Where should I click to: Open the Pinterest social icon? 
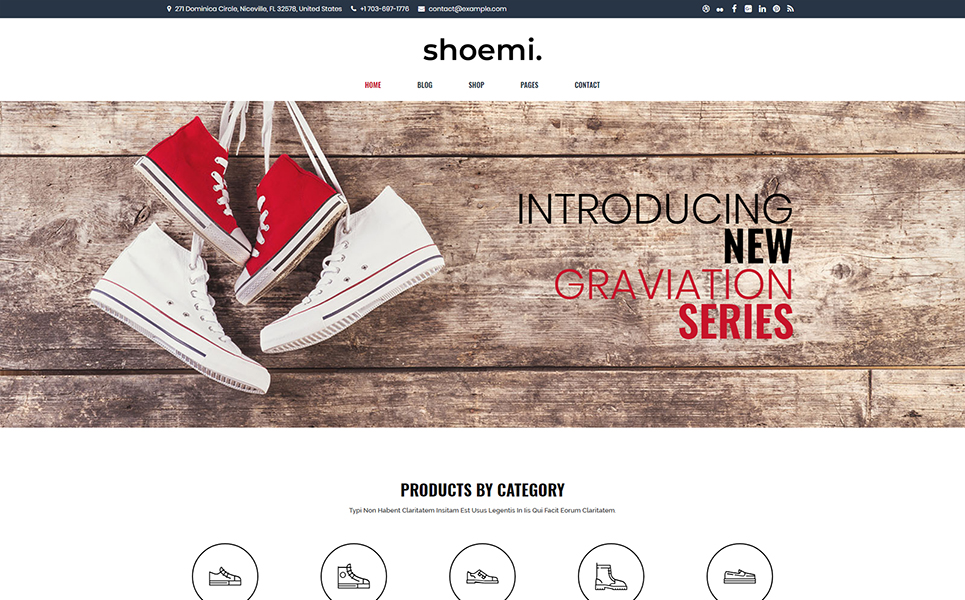click(777, 9)
